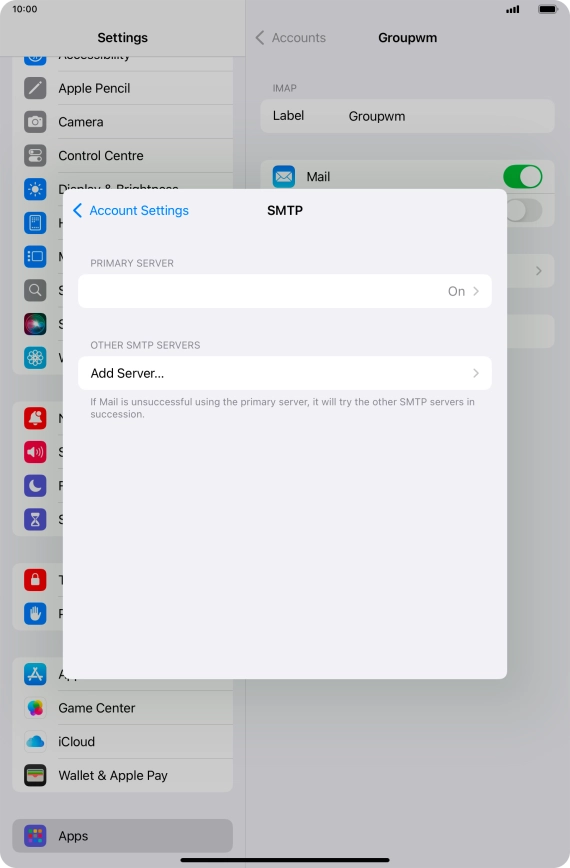This screenshot has width=570, height=868.
Task: Tap the Game Center icon
Action: point(35,708)
